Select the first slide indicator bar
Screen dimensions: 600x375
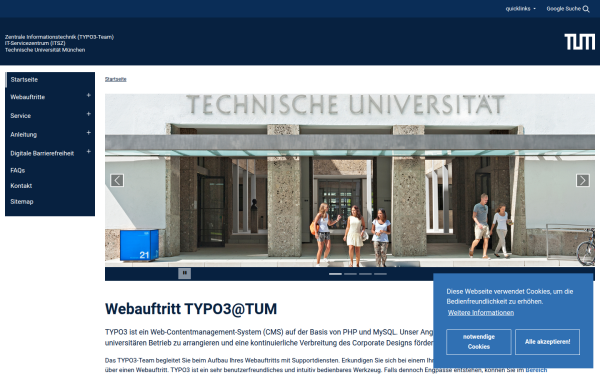tap(335, 274)
